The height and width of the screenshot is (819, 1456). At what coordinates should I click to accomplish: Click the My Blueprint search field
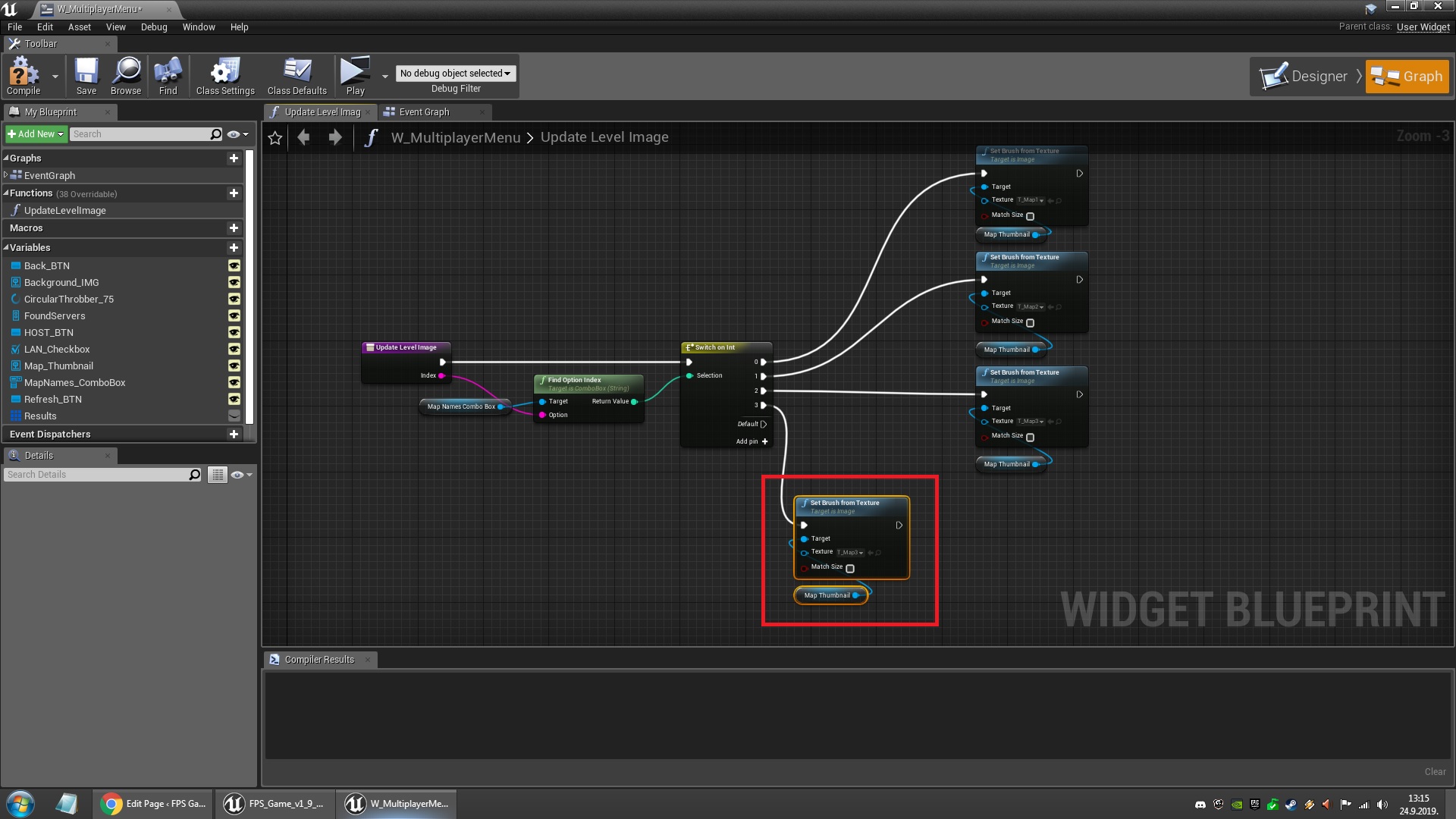pyautogui.click(x=140, y=134)
